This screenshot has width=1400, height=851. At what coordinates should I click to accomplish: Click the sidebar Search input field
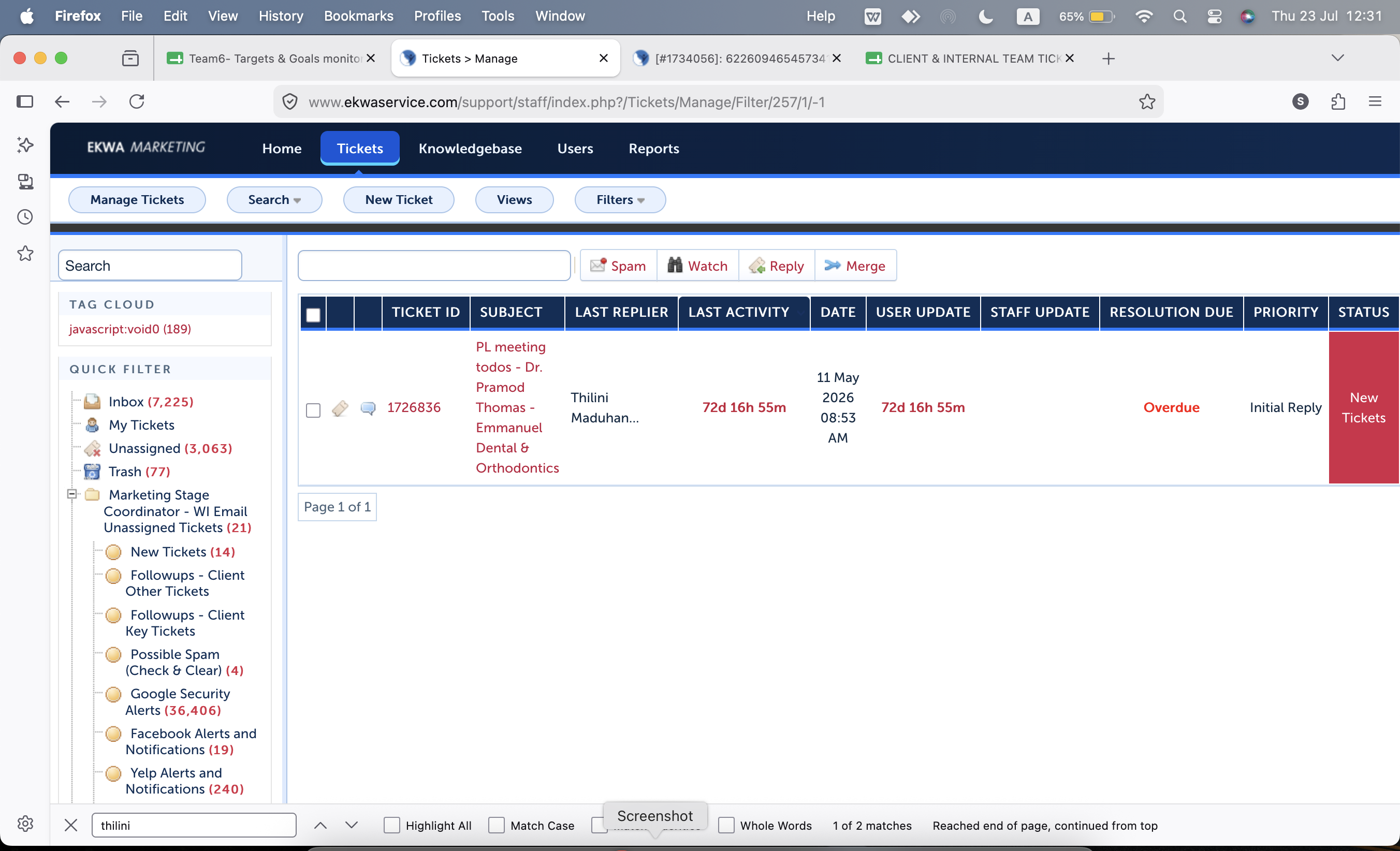(x=150, y=266)
